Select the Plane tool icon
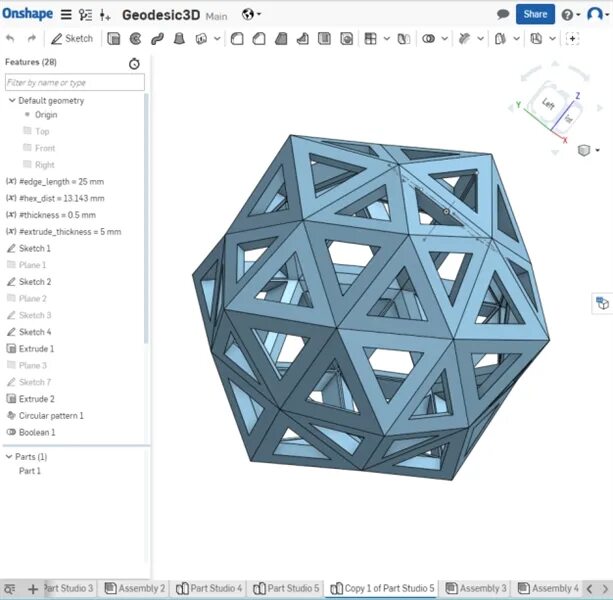 point(500,39)
